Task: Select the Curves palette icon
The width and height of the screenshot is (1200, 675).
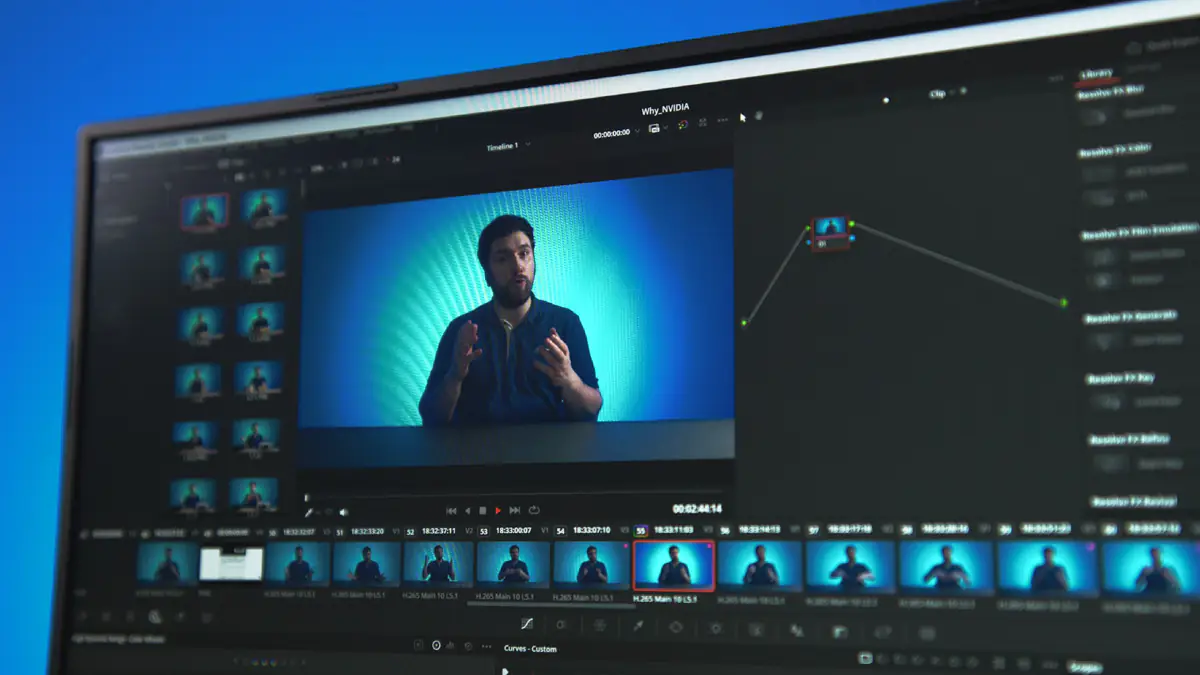Action: [x=527, y=624]
